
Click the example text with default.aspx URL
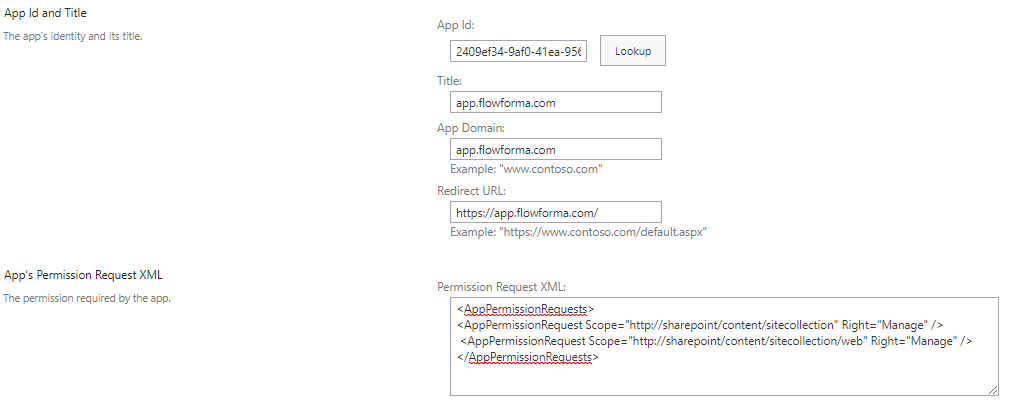tap(578, 232)
